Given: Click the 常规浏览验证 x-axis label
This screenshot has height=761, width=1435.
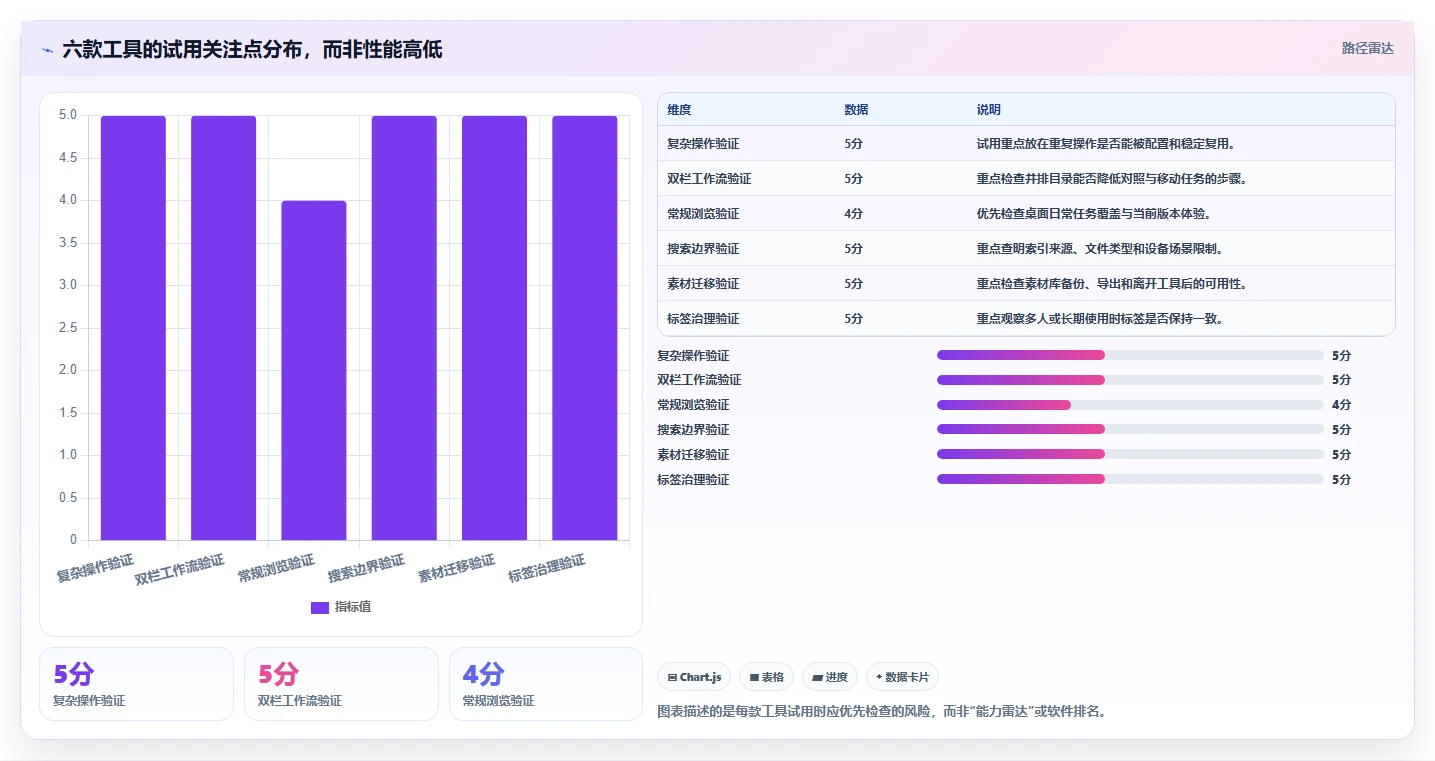Looking at the screenshot, I should point(276,567).
